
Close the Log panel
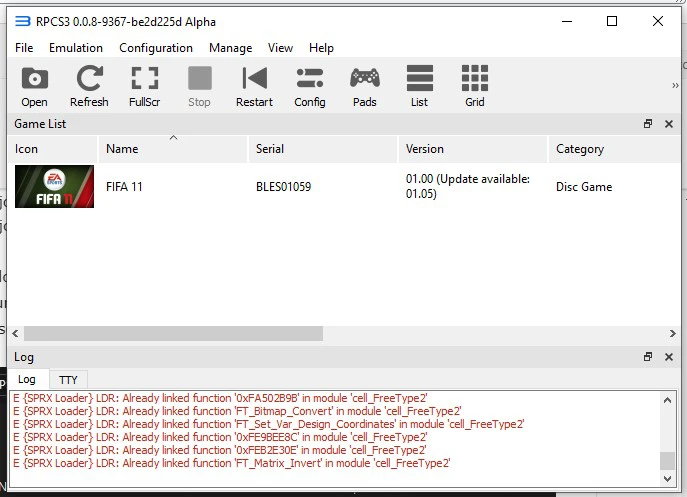point(669,357)
